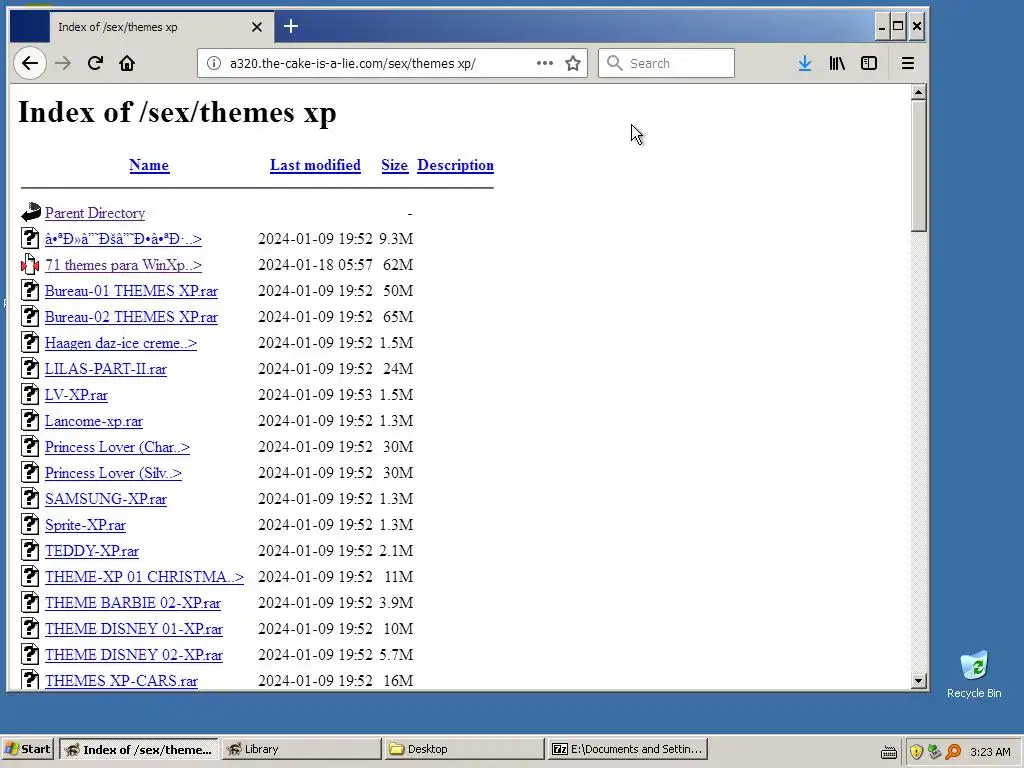Close the 'Index of /sex/themes xp' tab
The height and width of the screenshot is (768, 1024).
[257, 27]
